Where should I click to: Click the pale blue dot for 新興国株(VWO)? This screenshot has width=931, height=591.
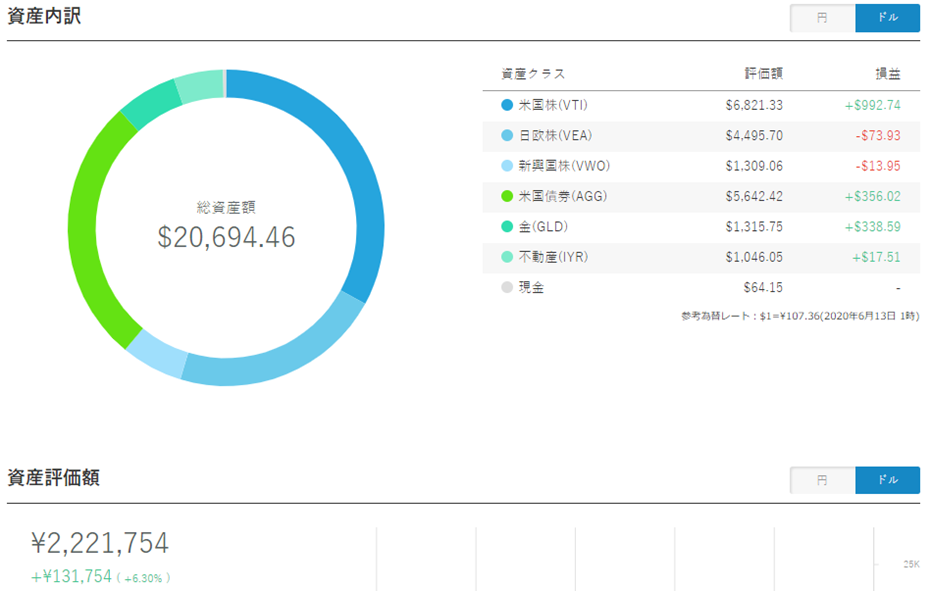[507, 166]
